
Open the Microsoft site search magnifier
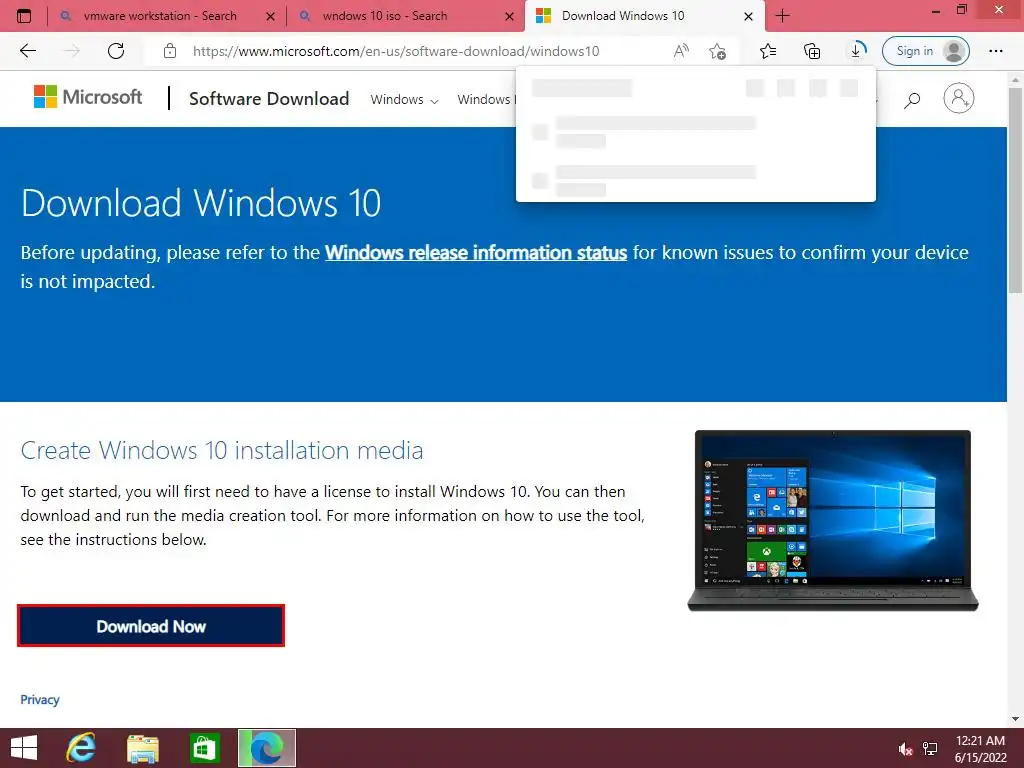click(912, 100)
